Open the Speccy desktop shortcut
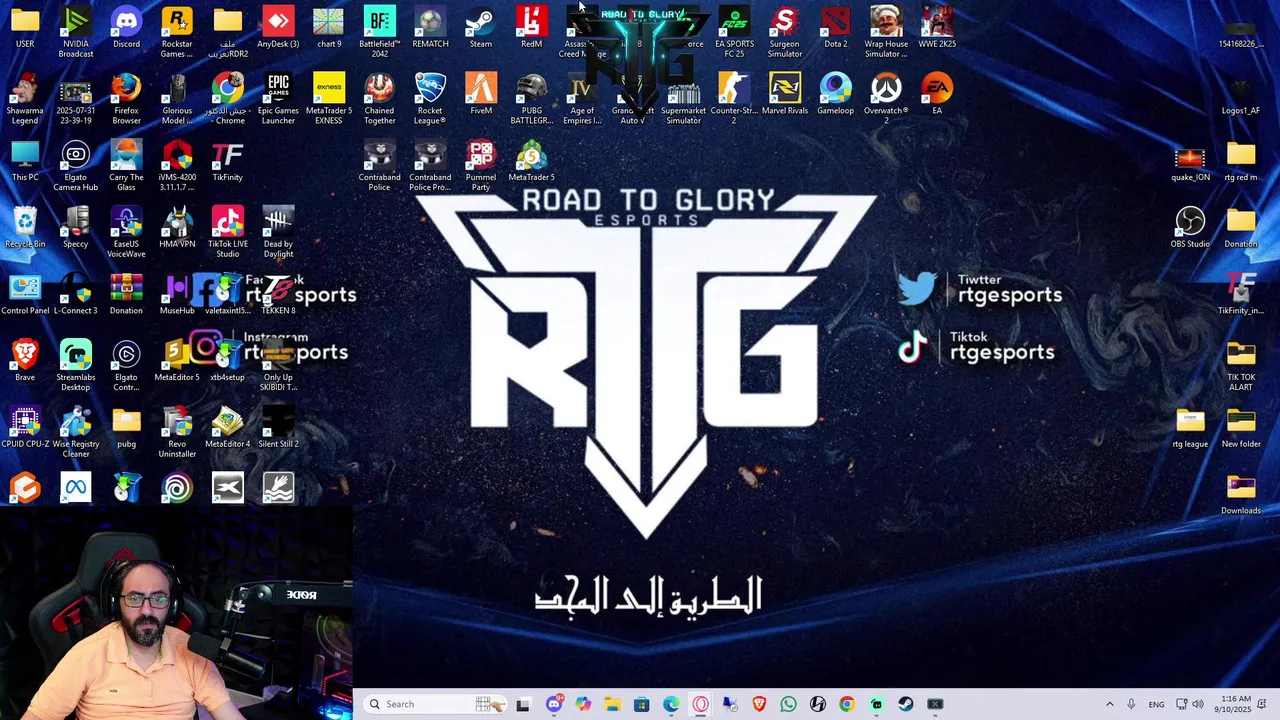Screen dimensions: 1280x720 point(76,228)
